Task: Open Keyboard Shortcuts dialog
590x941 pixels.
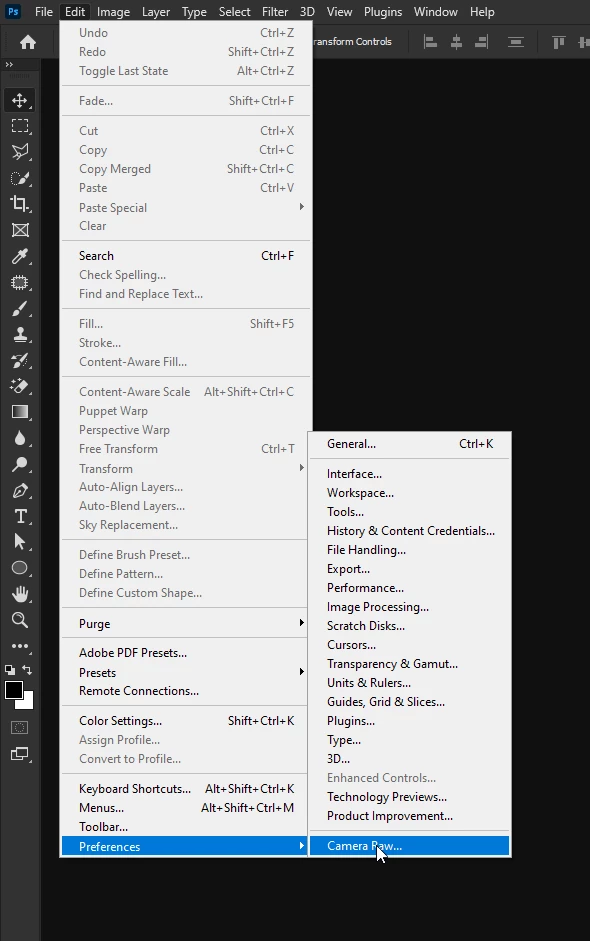Action: (x=186, y=789)
